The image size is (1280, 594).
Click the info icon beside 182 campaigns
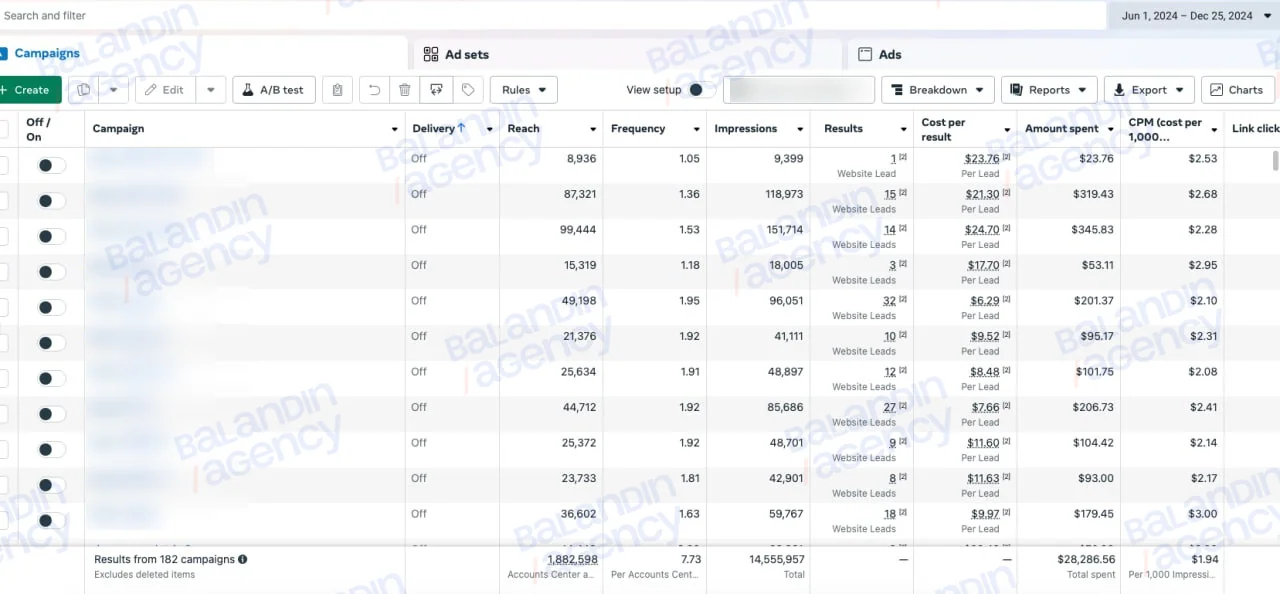tap(243, 560)
